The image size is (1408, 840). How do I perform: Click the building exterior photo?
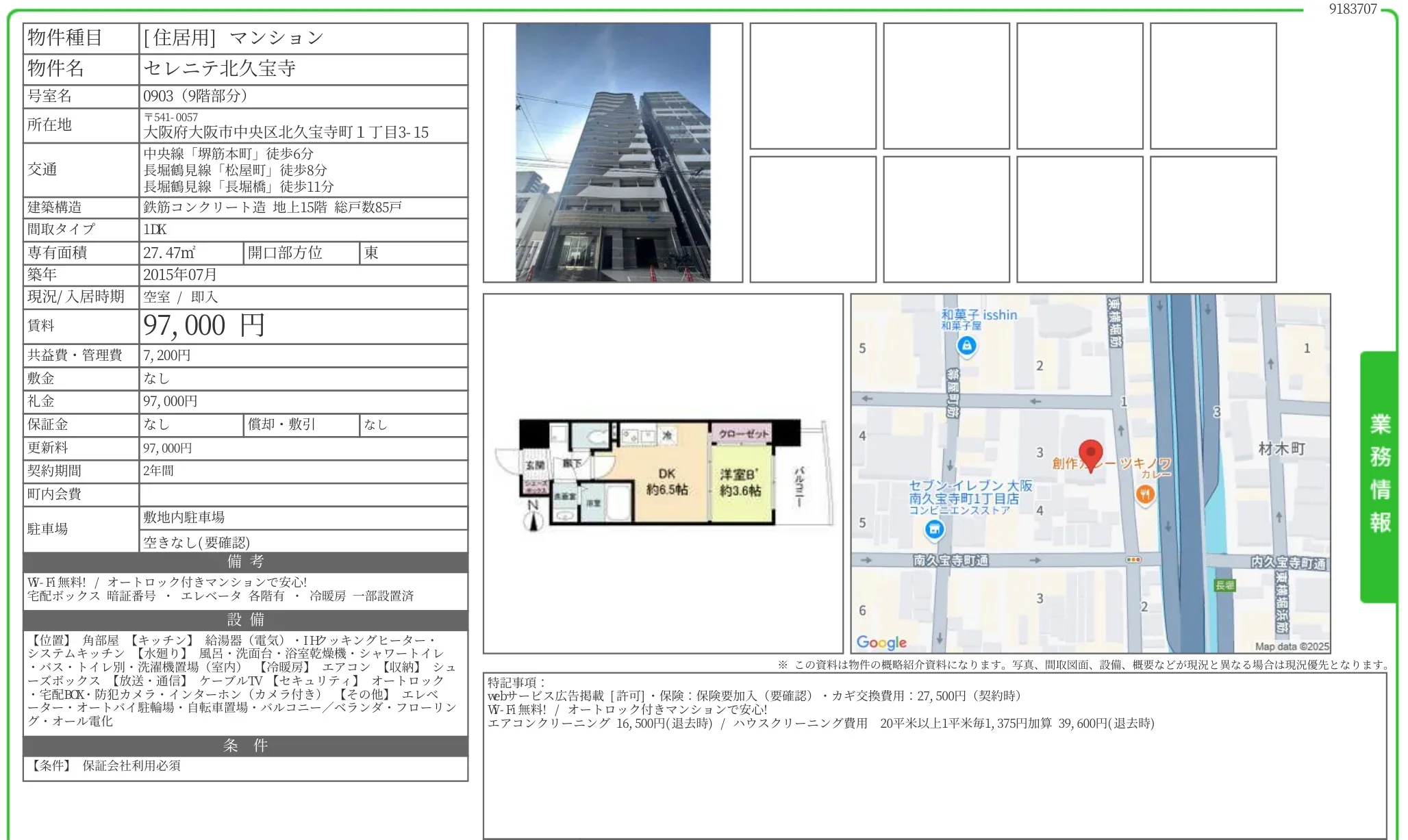point(613,153)
